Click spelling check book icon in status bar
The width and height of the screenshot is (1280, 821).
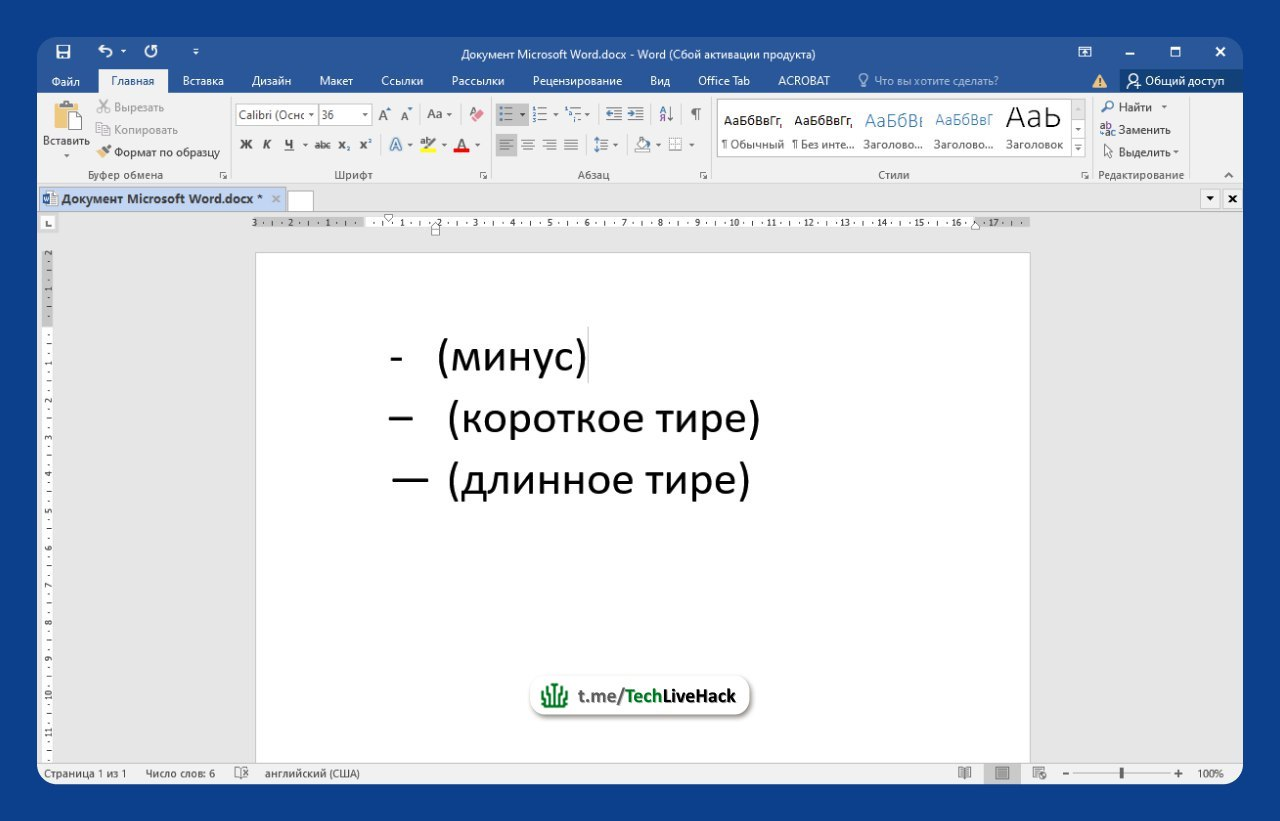(241, 773)
